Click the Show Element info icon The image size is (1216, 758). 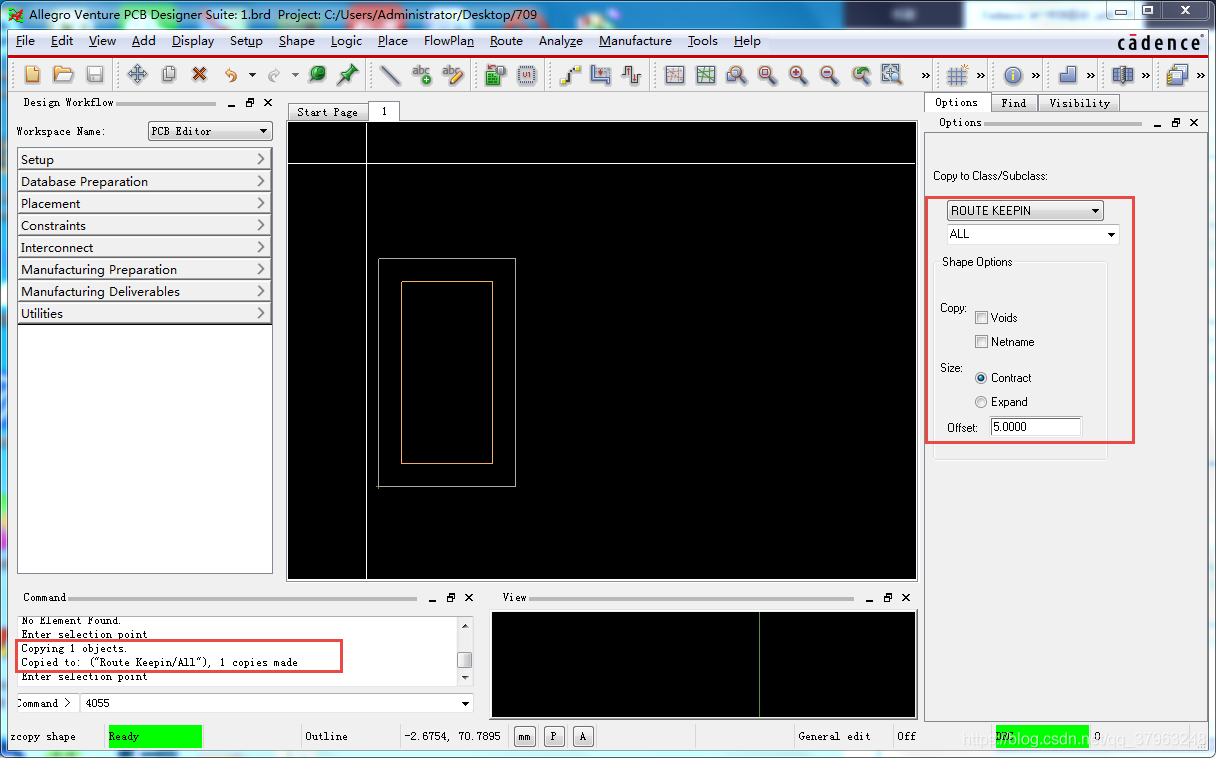1012,75
